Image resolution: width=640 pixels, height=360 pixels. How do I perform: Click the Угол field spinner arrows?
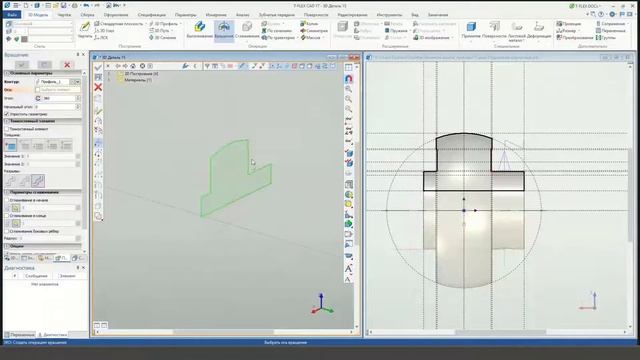78,98
